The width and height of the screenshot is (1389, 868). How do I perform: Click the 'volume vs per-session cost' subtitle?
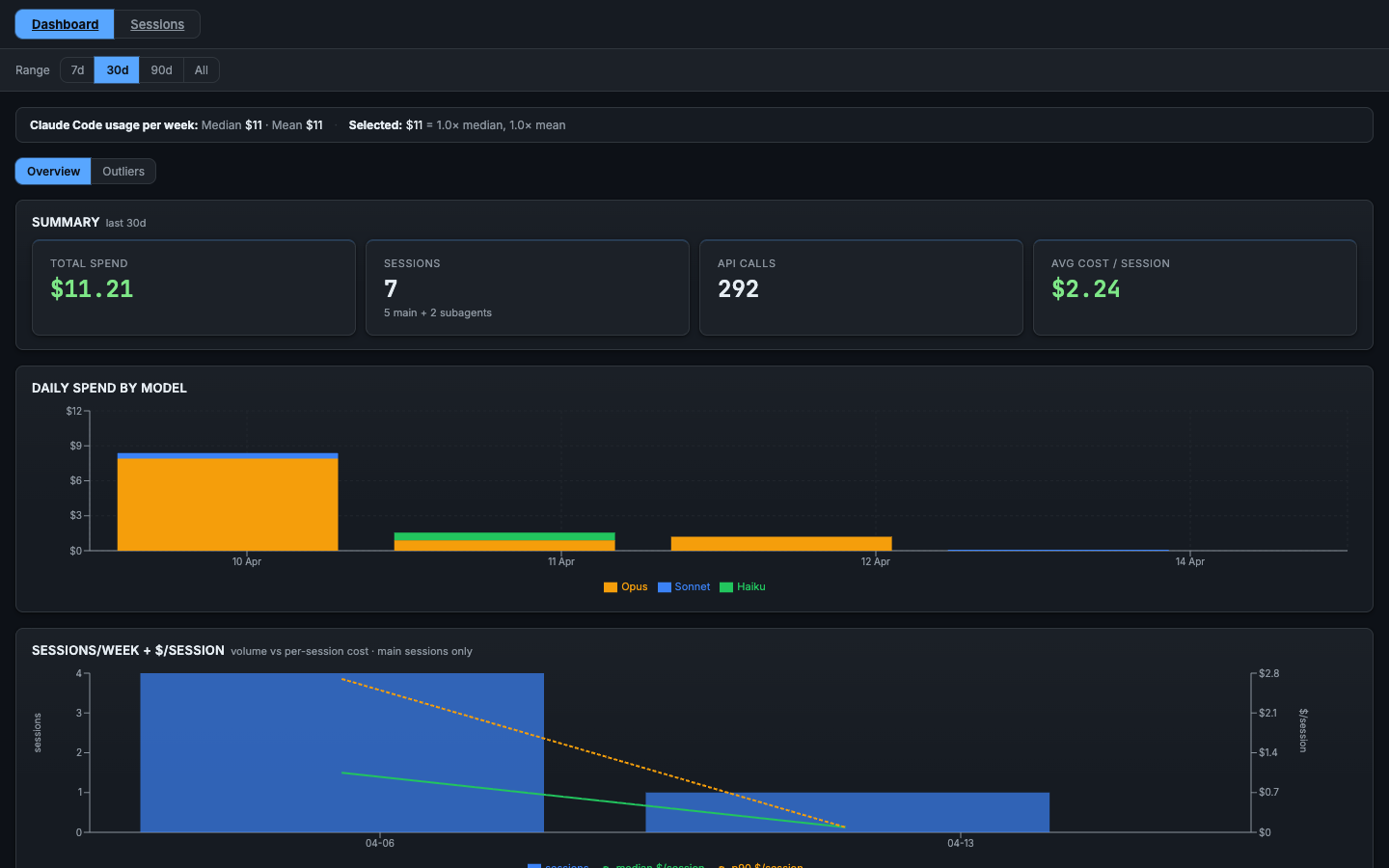point(299,651)
